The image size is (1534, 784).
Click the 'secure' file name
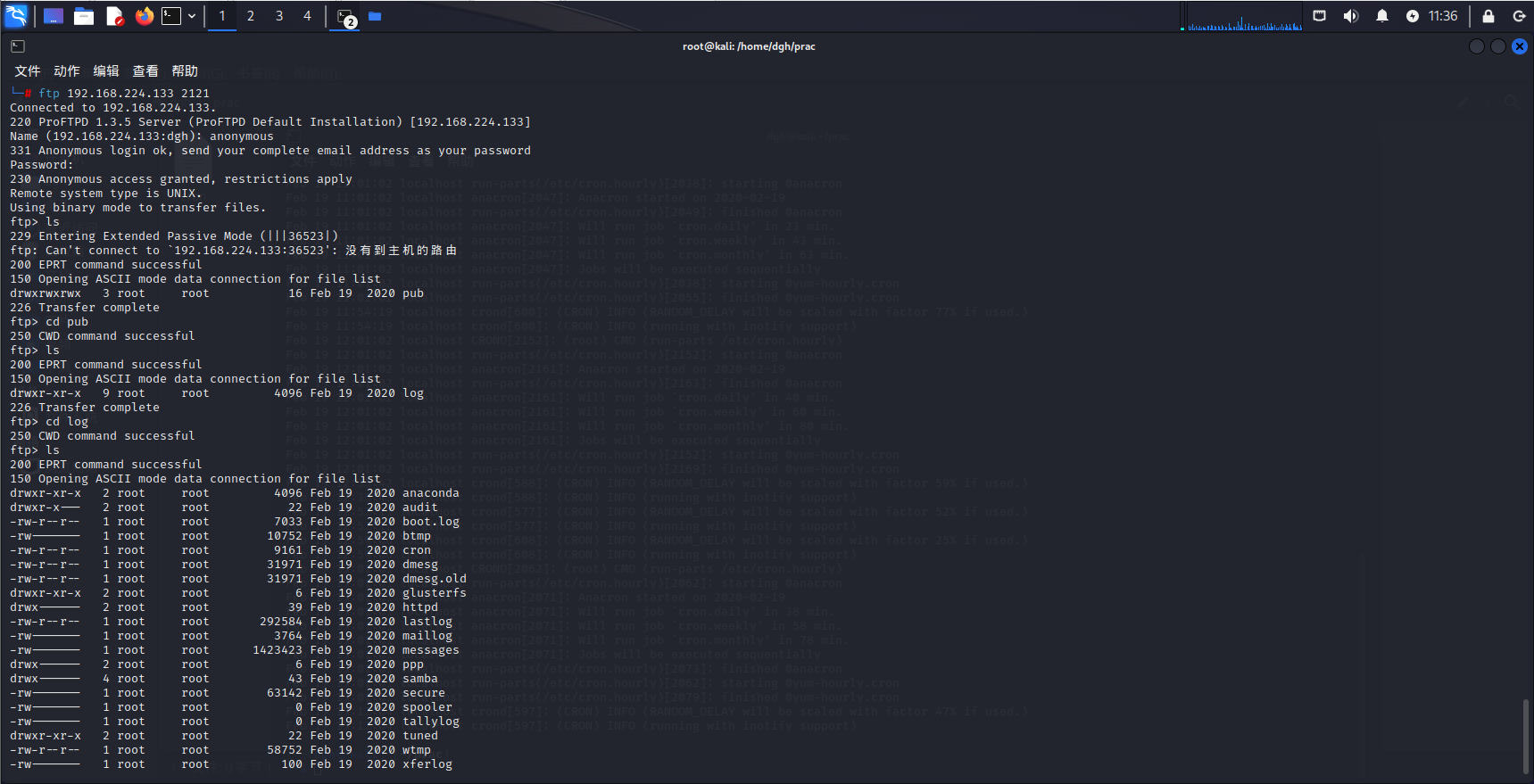424,693
